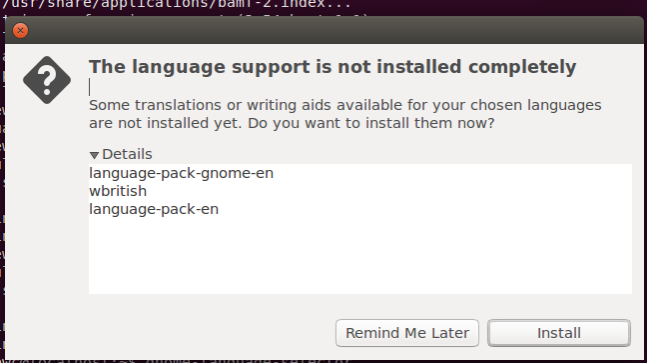Collapse the Details disclosure triangle

pyautogui.click(x=94, y=155)
